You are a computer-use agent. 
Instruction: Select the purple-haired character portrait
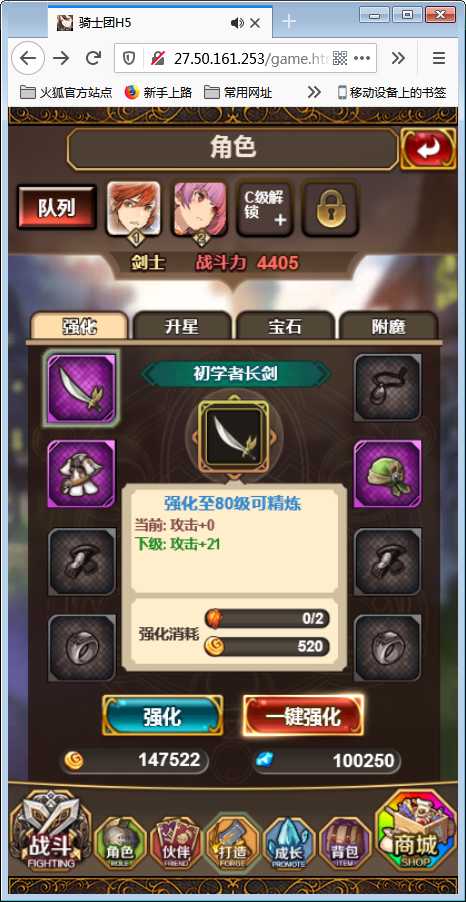(200, 209)
